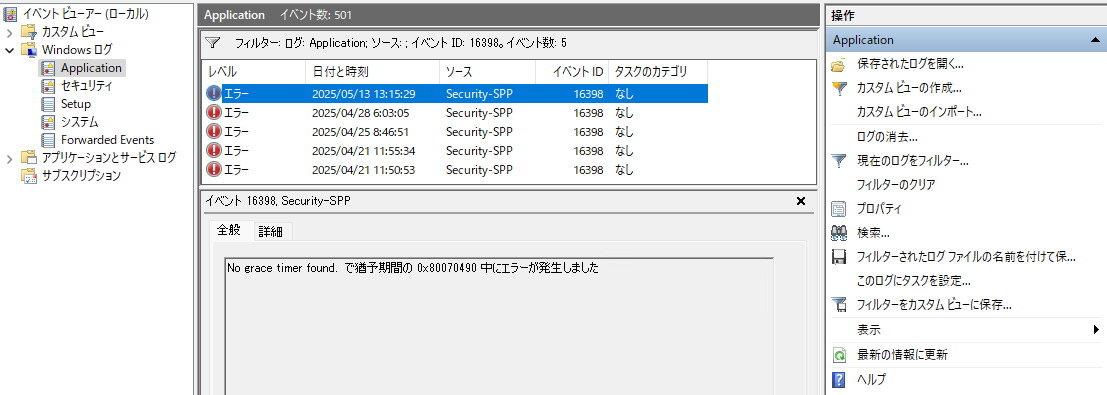Viewport: 1107px width, 395px height.
Task: Click the Windows ログ folder icon
Action: click(29, 49)
